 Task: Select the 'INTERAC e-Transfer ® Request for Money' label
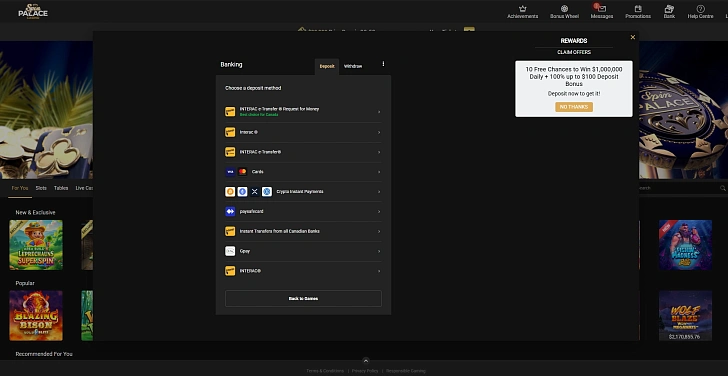[280, 109]
